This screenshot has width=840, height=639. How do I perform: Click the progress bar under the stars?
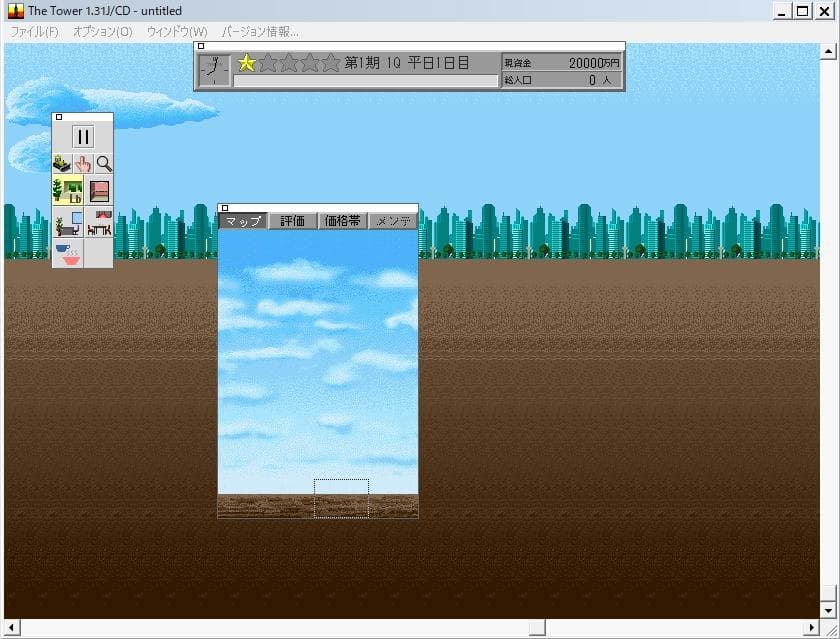[366, 80]
